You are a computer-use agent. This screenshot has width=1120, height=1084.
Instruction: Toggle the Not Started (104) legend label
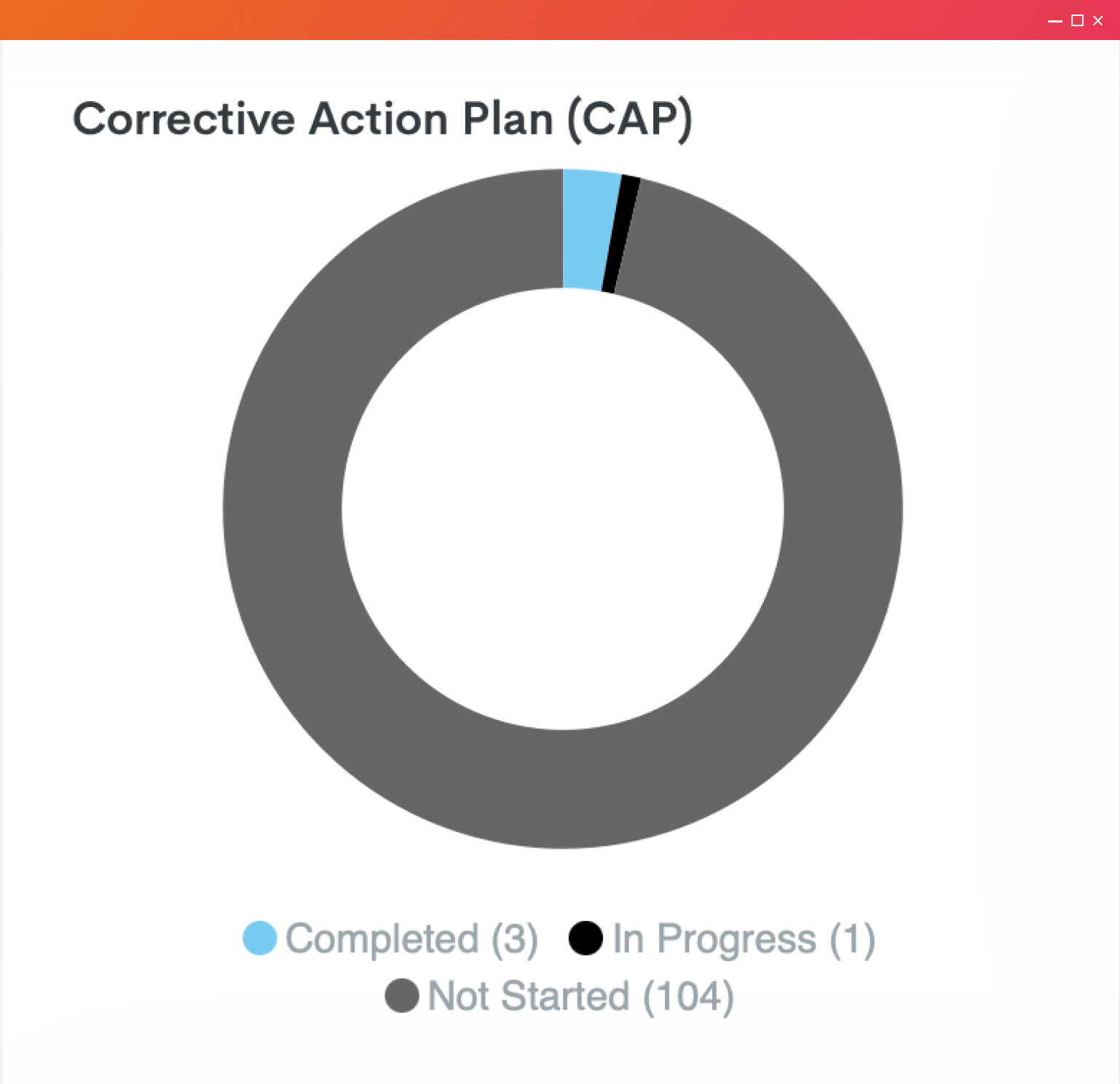point(580,997)
